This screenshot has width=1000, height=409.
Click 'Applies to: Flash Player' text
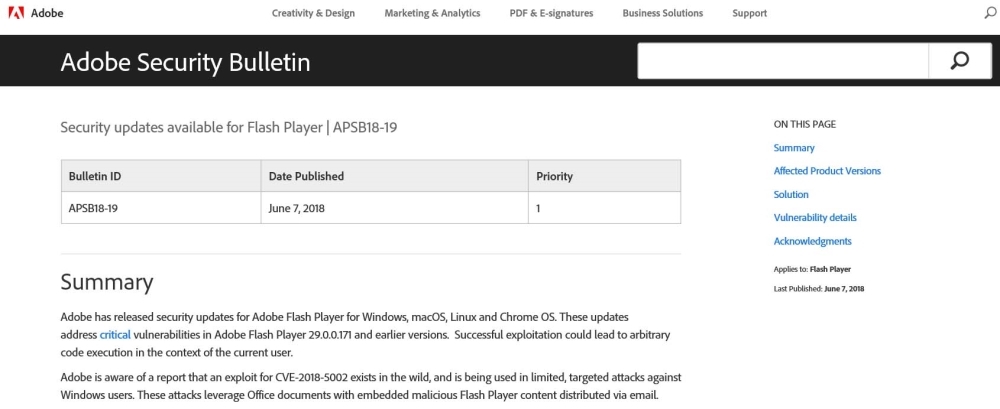click(812, 269)
